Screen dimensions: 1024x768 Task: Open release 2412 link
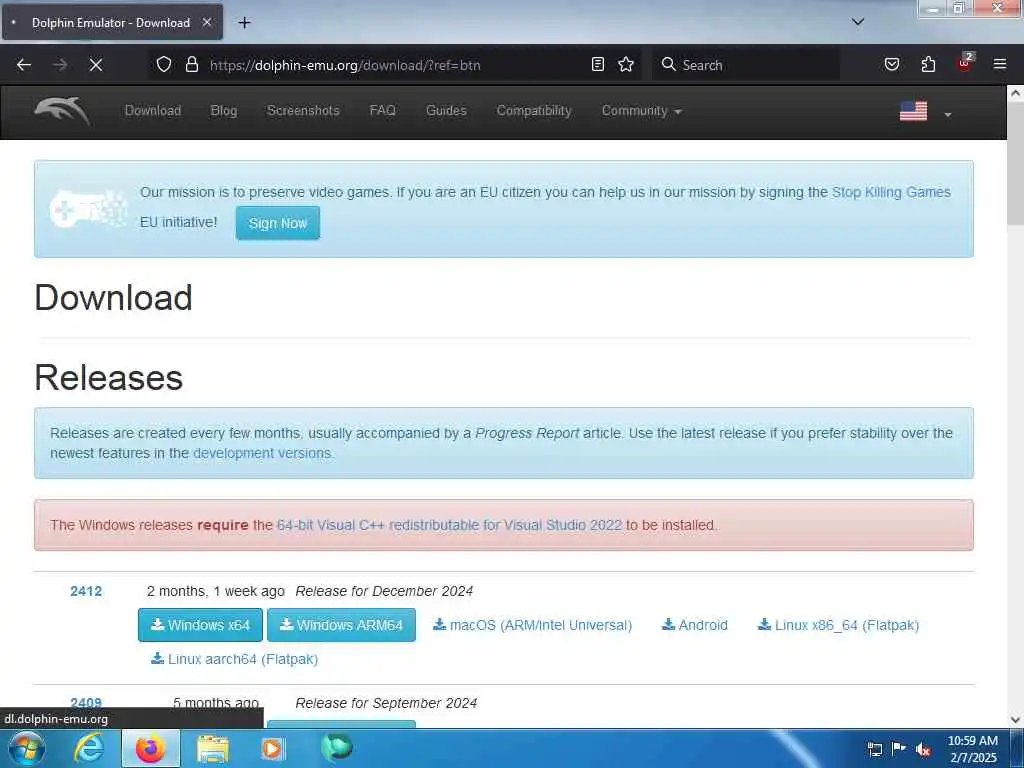pyautogui.click(x=86, y=591)
